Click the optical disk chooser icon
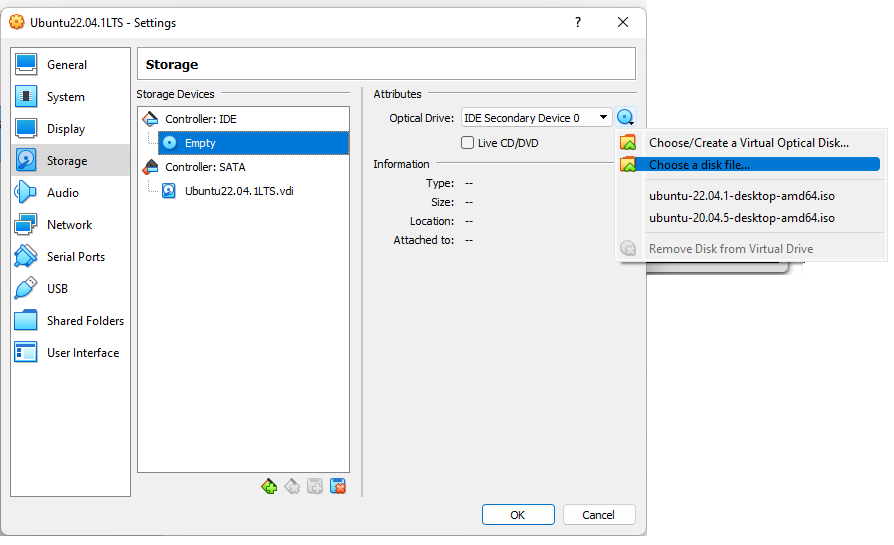Viewport: 894px width, 545px height. click(626, 118)
